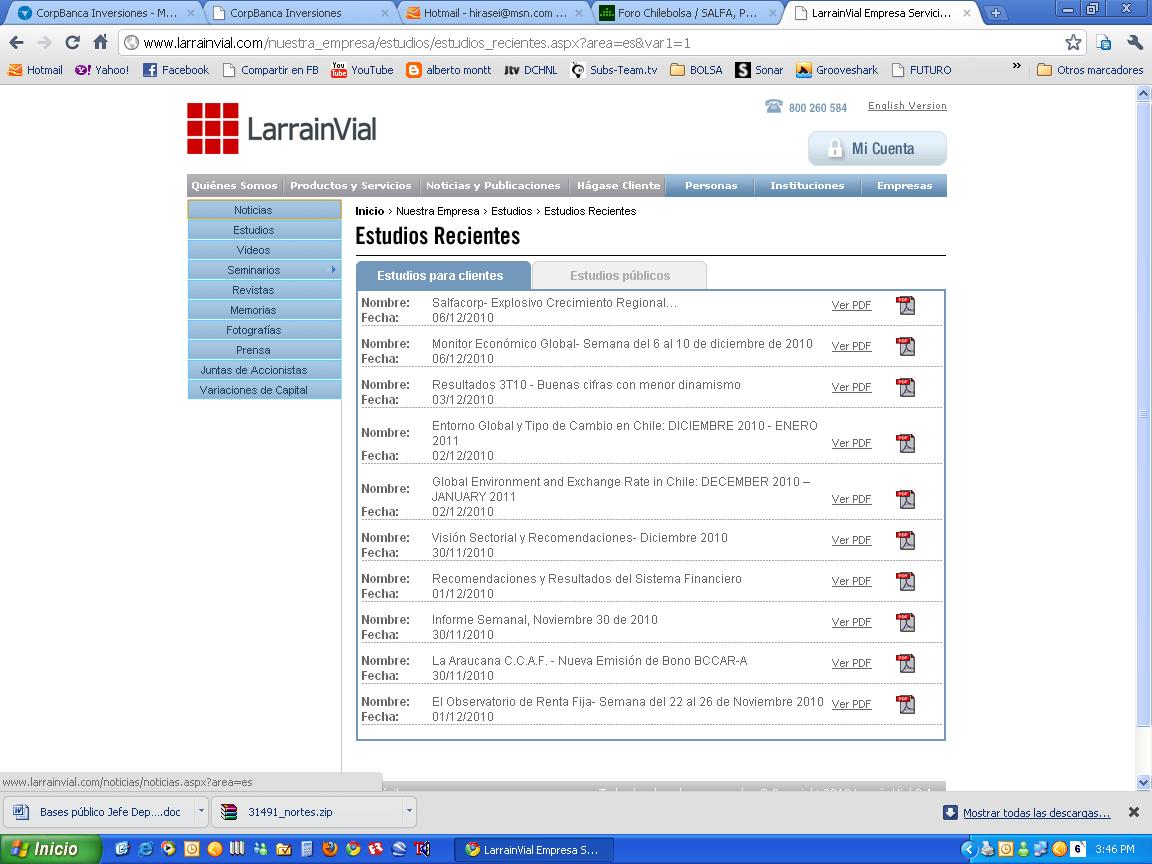
Task: Open a new browser tab
Action: tap(996, 12)
